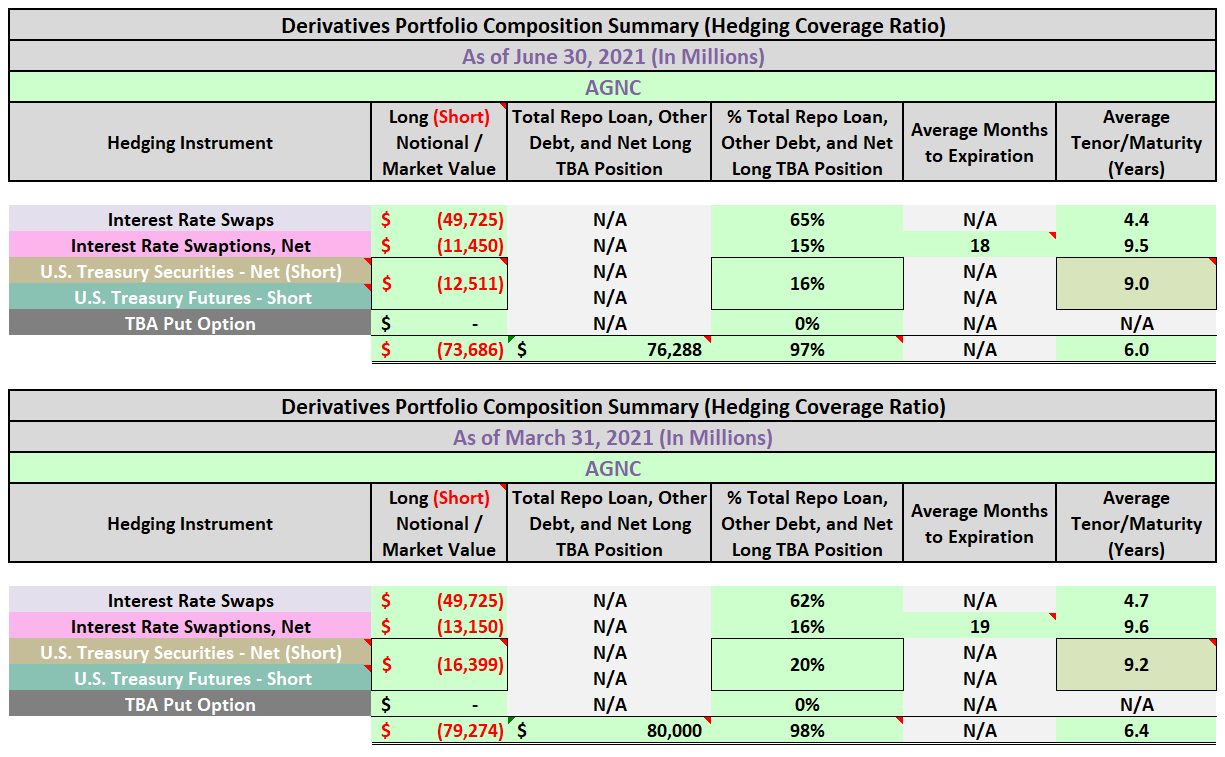Click the 4.7 average tenor cell
The width and height of the screenshot is (1225, 757).
(x=1136, y=601)
